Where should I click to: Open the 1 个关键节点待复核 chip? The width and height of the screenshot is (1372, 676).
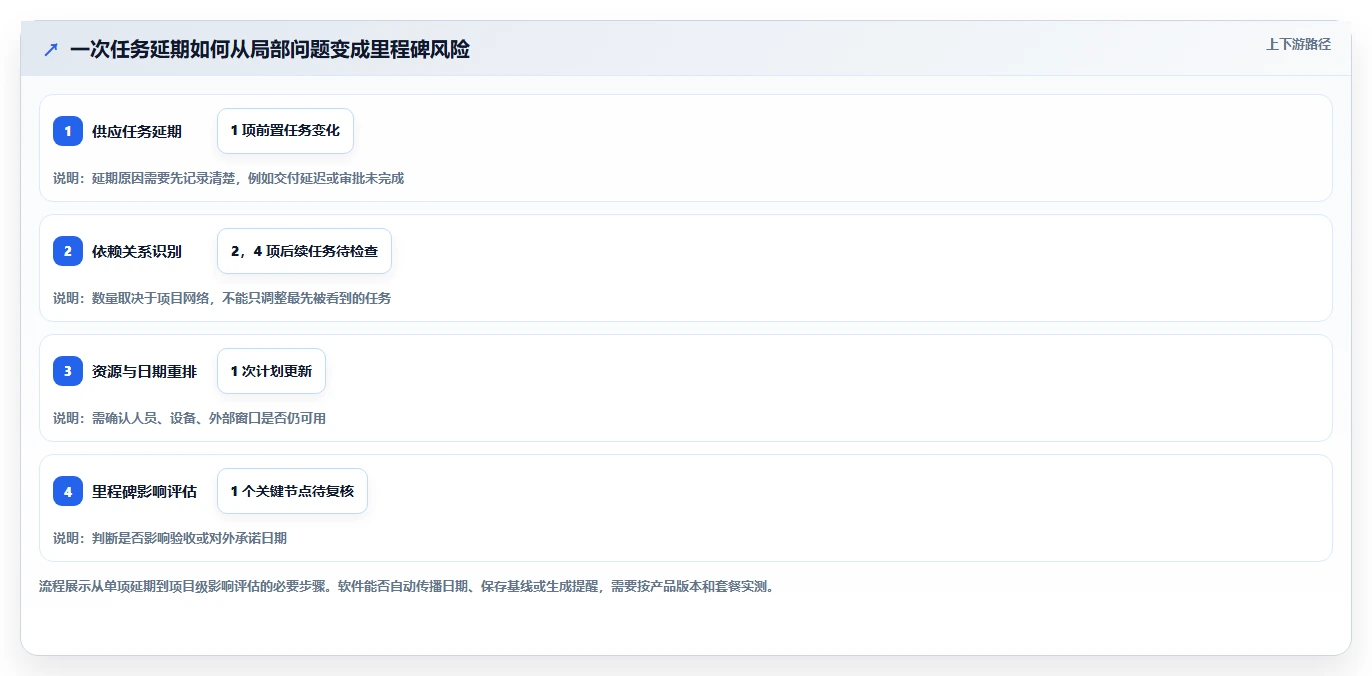pyautogui.click(x=292, y=491)
